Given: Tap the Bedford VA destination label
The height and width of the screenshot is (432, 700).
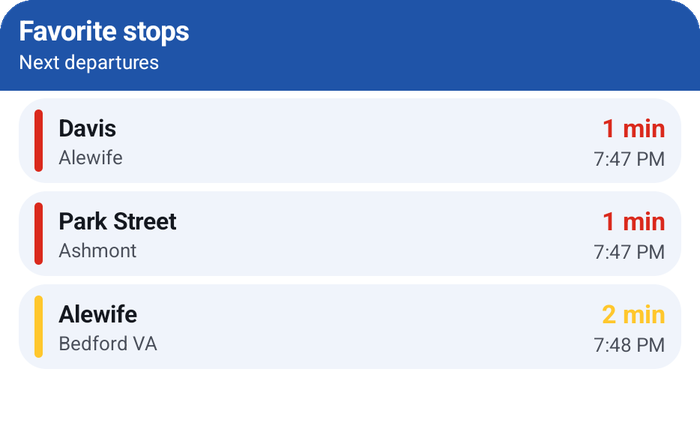Looking at the screenshot, I should (108, 344).
